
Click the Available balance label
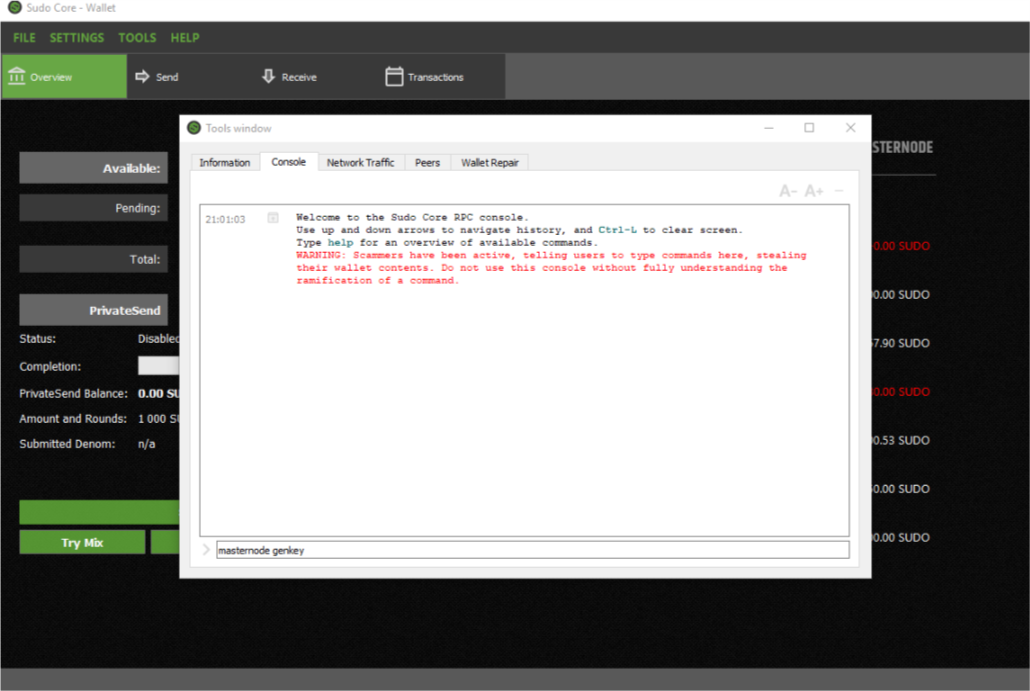tap(94, 168)
